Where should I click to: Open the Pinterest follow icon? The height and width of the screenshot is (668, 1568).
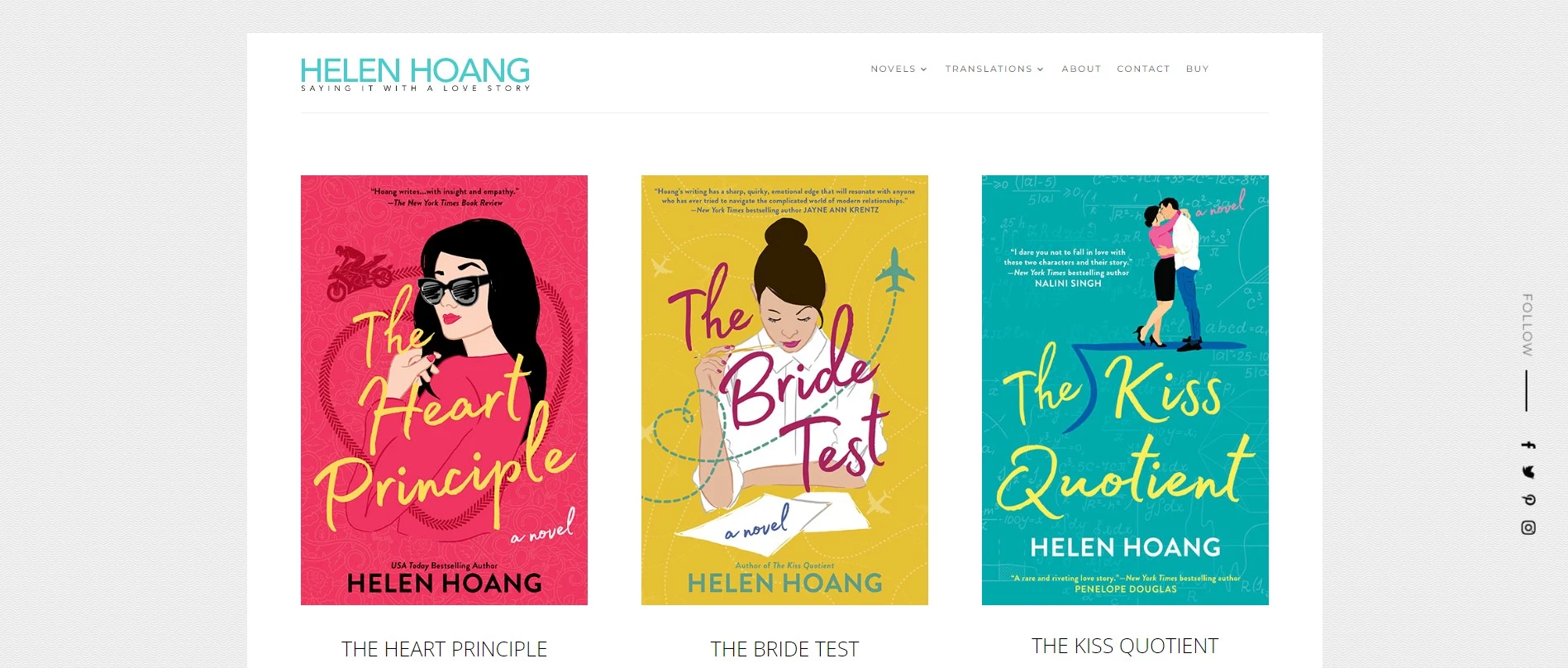(x=1528, y=499)
